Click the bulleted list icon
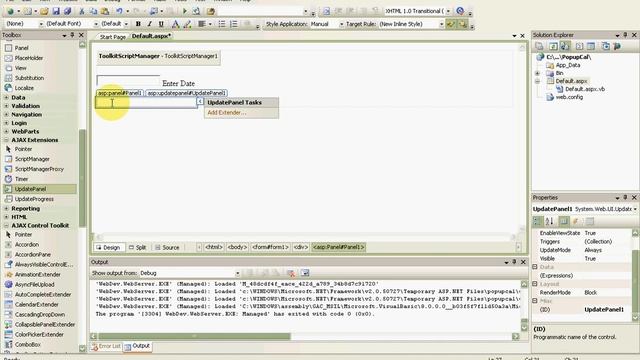640x360 pixels. pyautogui.click(x=222, y=24)
